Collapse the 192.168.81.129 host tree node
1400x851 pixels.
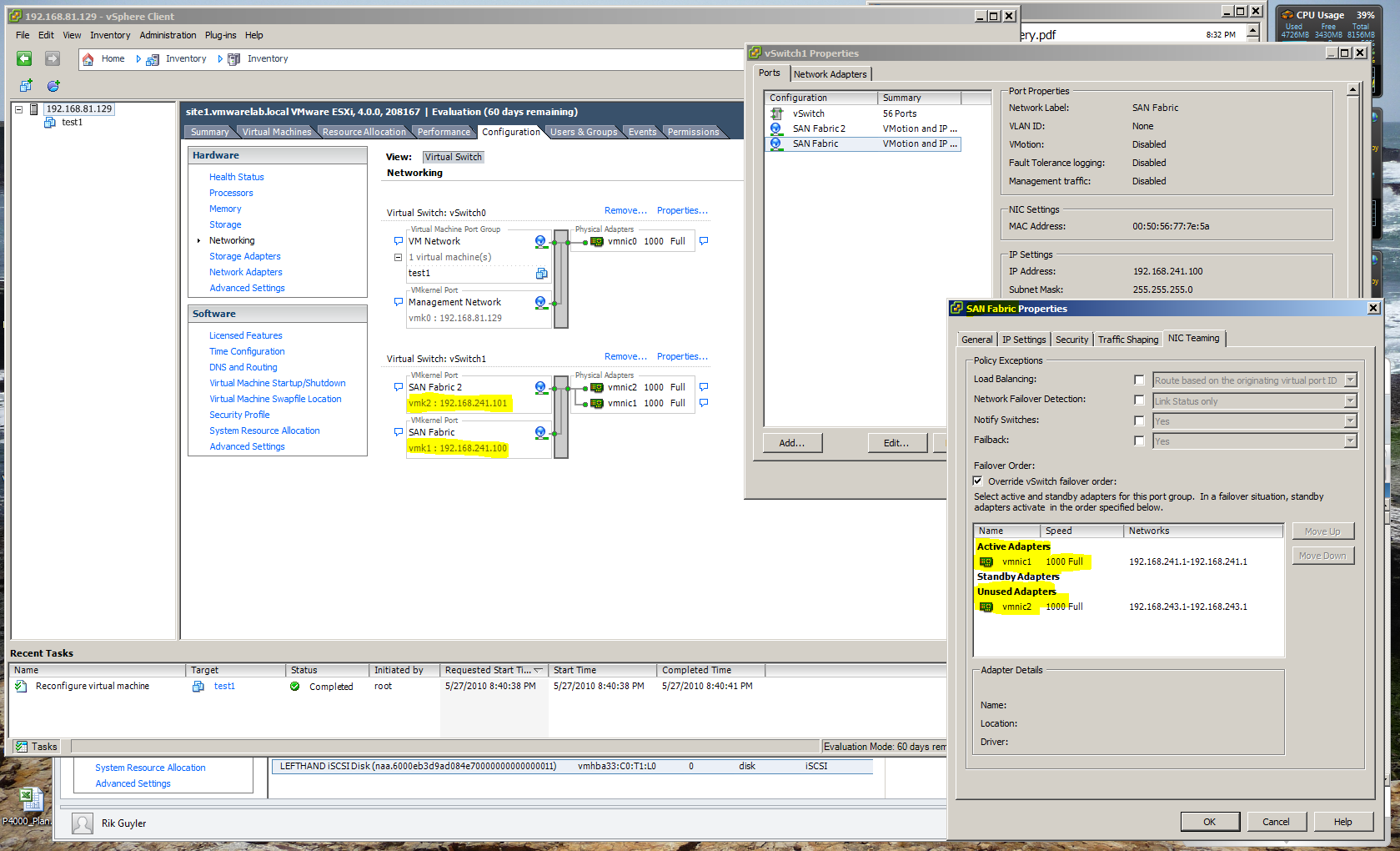point(18,109)
